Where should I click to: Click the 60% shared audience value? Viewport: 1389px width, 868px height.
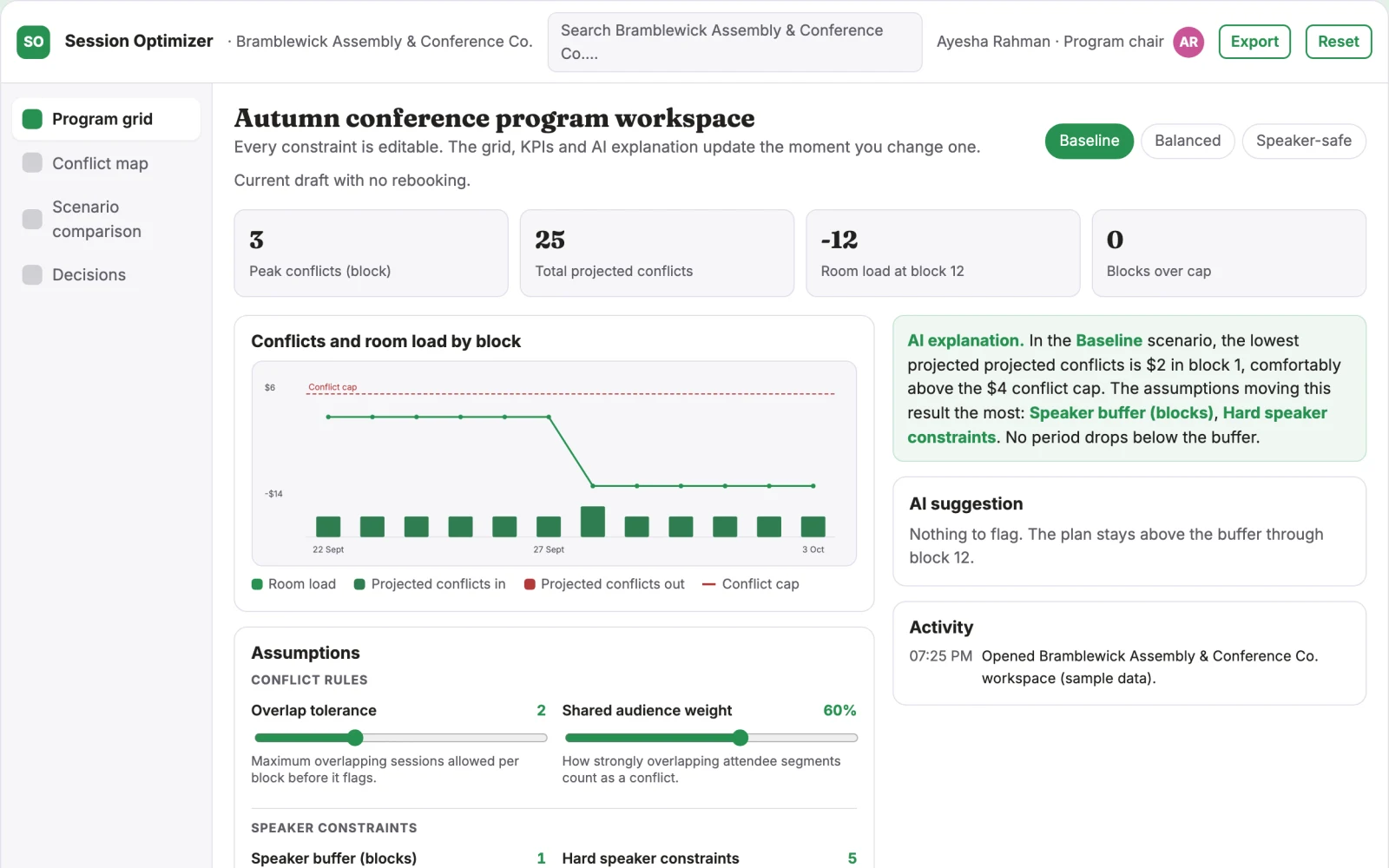(x=839, y=710)
